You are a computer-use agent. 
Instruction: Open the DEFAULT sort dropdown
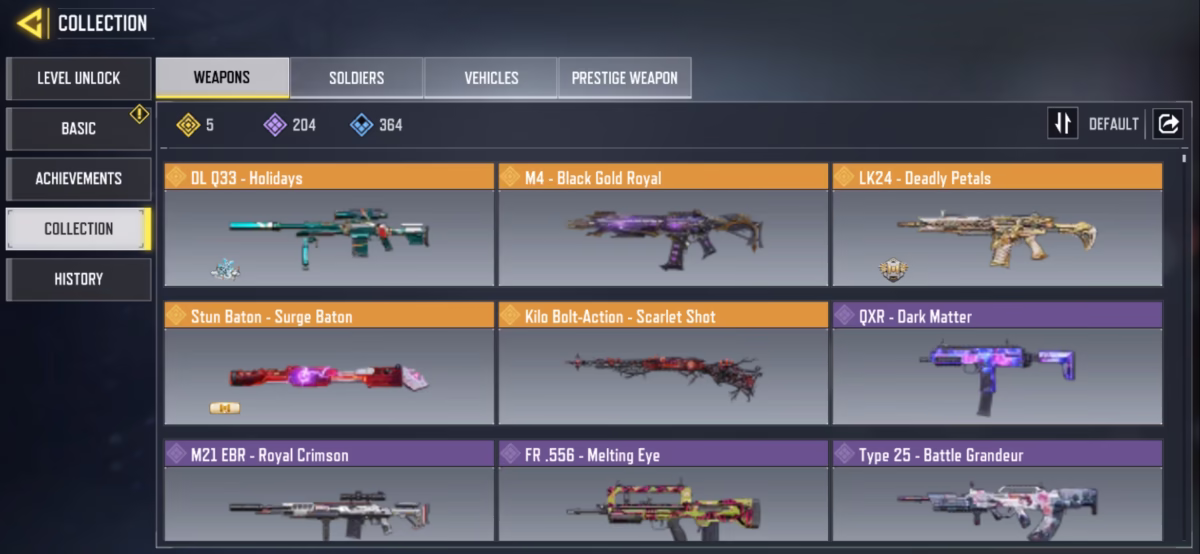point(1113,124)
